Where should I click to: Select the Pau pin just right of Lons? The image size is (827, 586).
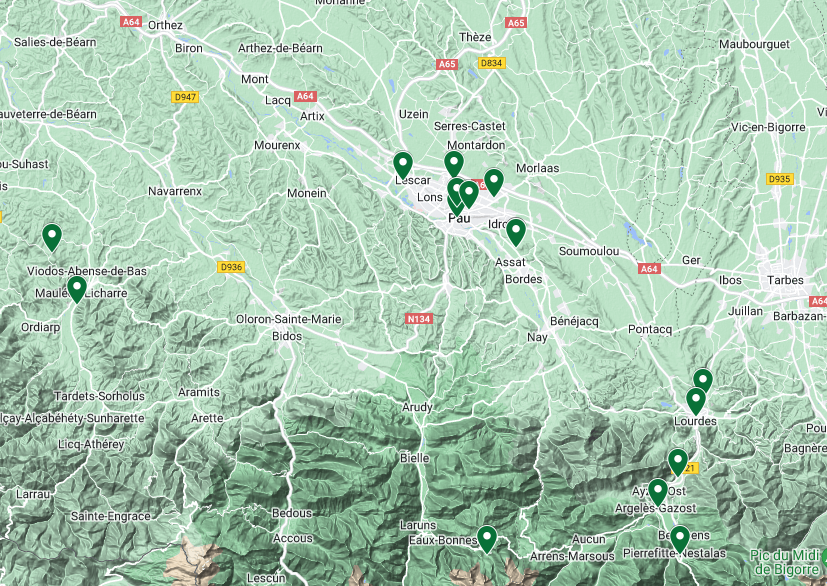click(456, 191)
